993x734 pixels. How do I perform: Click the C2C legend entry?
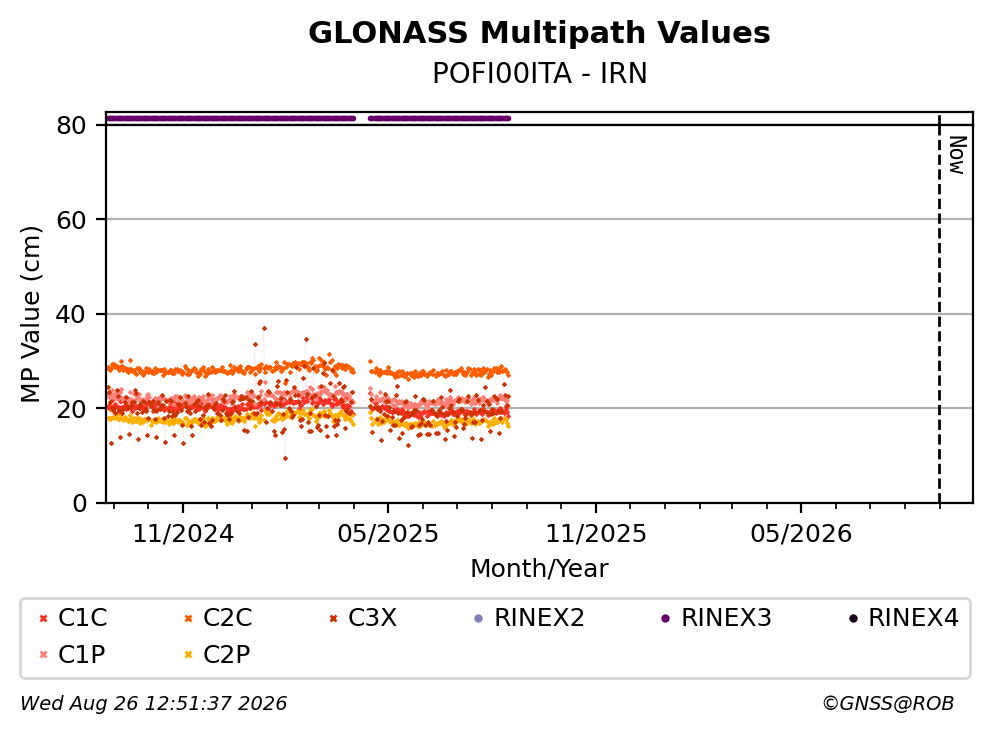tap(217, 617)
